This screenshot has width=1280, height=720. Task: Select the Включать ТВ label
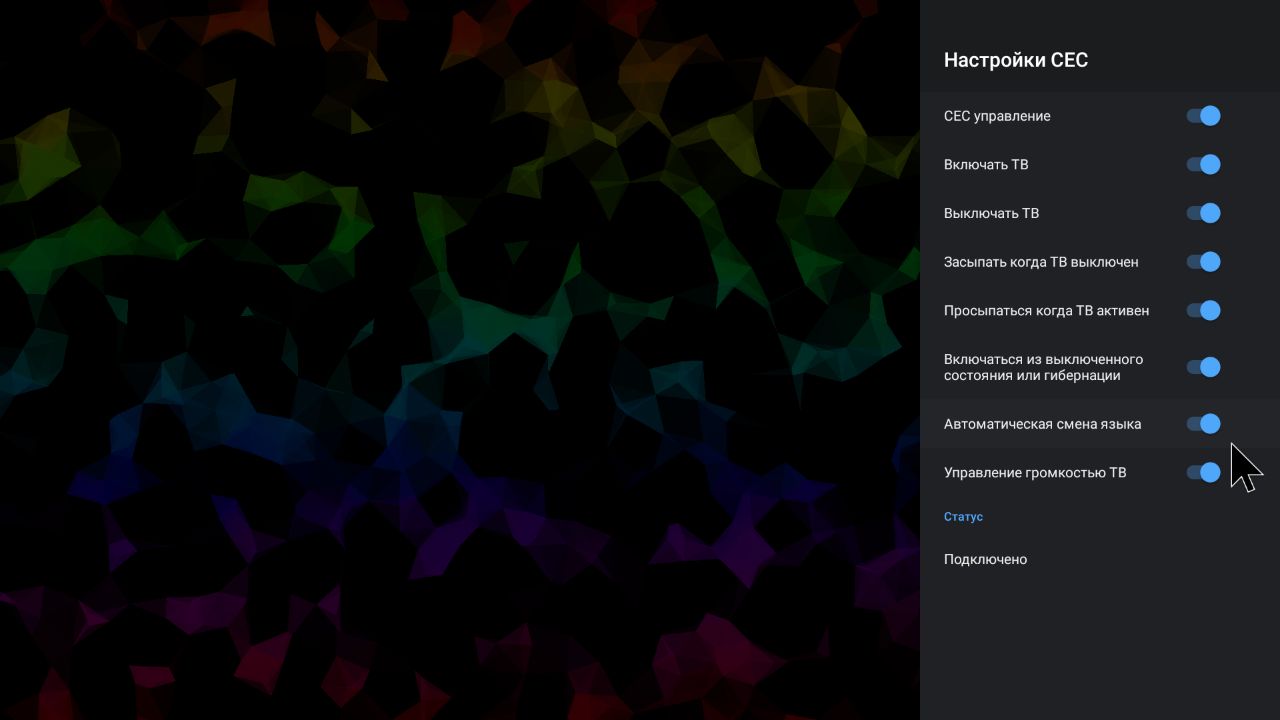986,164
